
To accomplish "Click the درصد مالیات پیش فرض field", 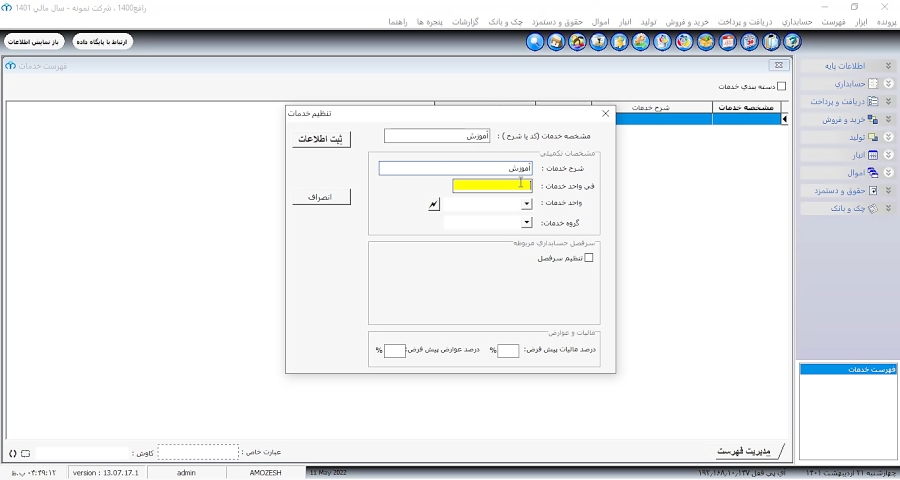I will pyautogui.click(x=508, y=350).
